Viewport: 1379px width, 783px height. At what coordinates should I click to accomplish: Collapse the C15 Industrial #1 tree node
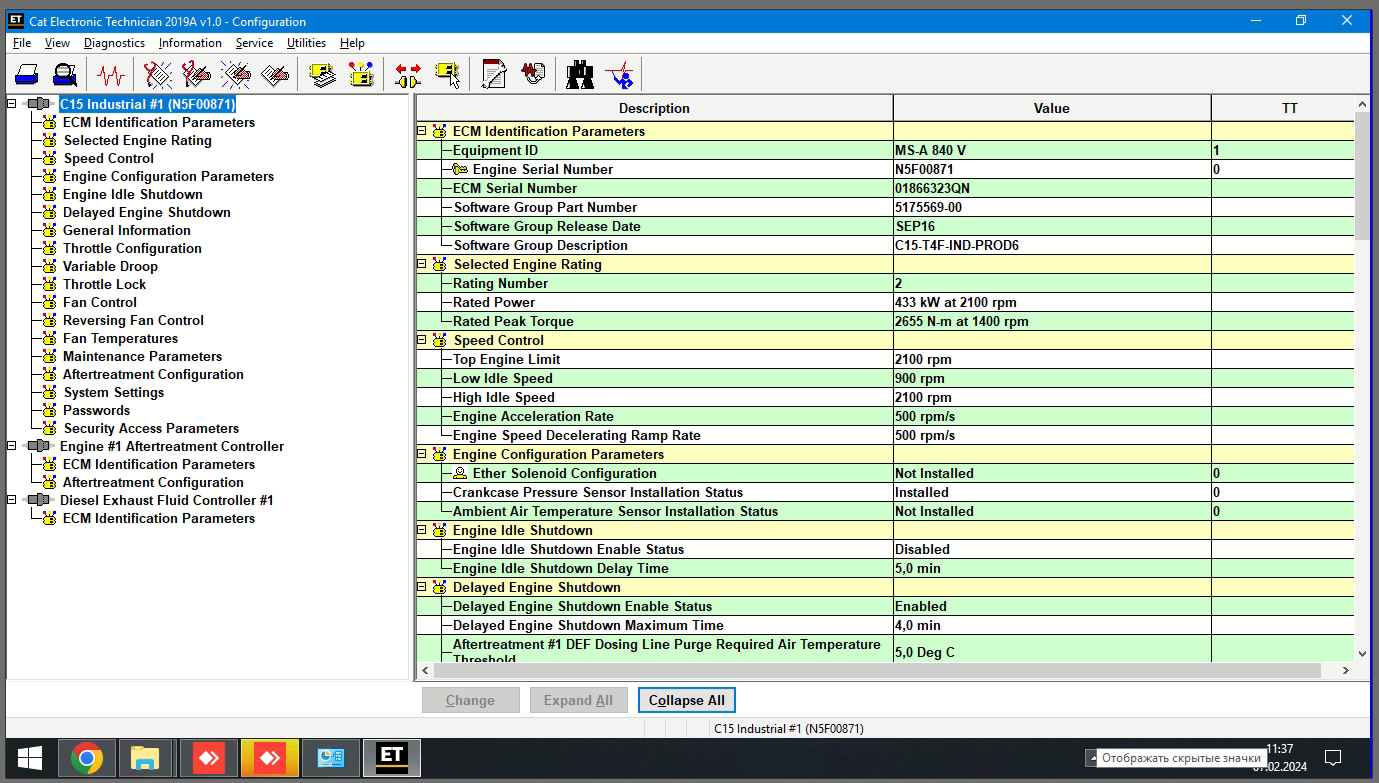11,103
